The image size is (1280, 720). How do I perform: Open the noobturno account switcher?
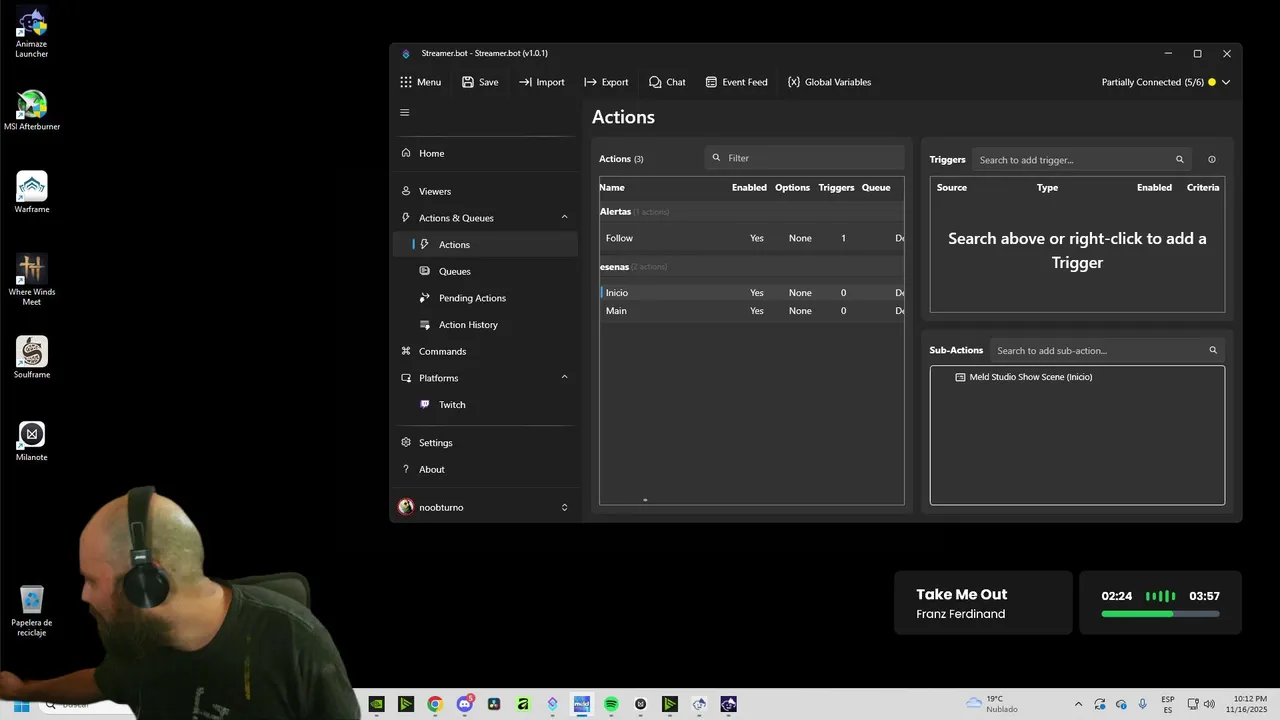click(x=484, y=507)
